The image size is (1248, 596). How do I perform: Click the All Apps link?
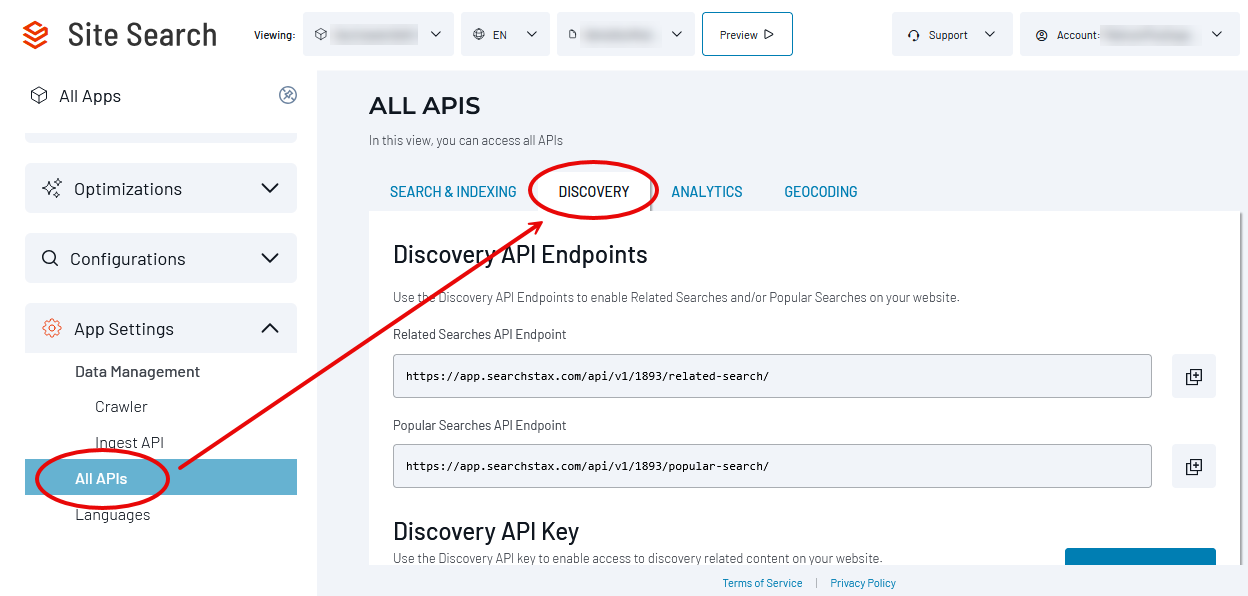coord(90,96)
